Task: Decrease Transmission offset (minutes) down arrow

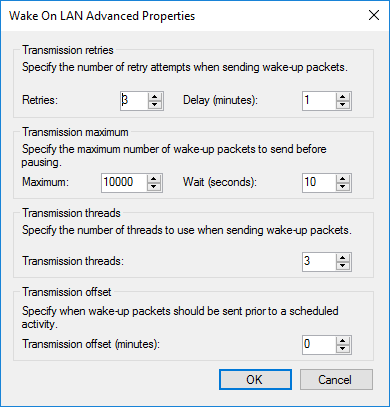Action: [343, 349]
